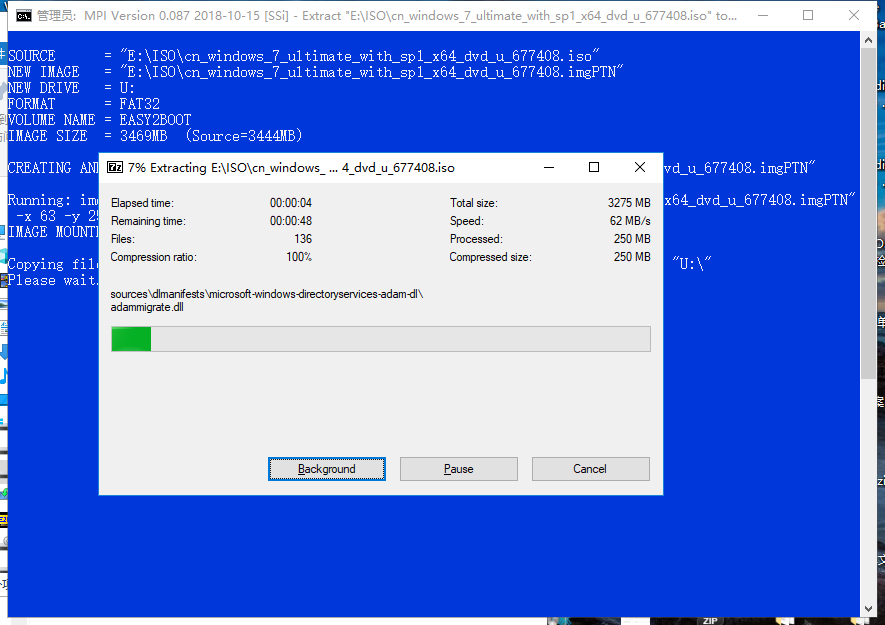Viewport: 885px width, 625px height.
Task: Minimize the MPI console window
Action: point(763,15)
